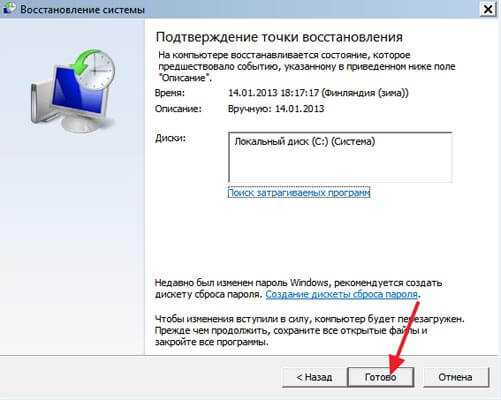Click the heading Подтверждение точки восстановления
This screenshot has width=501, height=400.
[279, 37]
